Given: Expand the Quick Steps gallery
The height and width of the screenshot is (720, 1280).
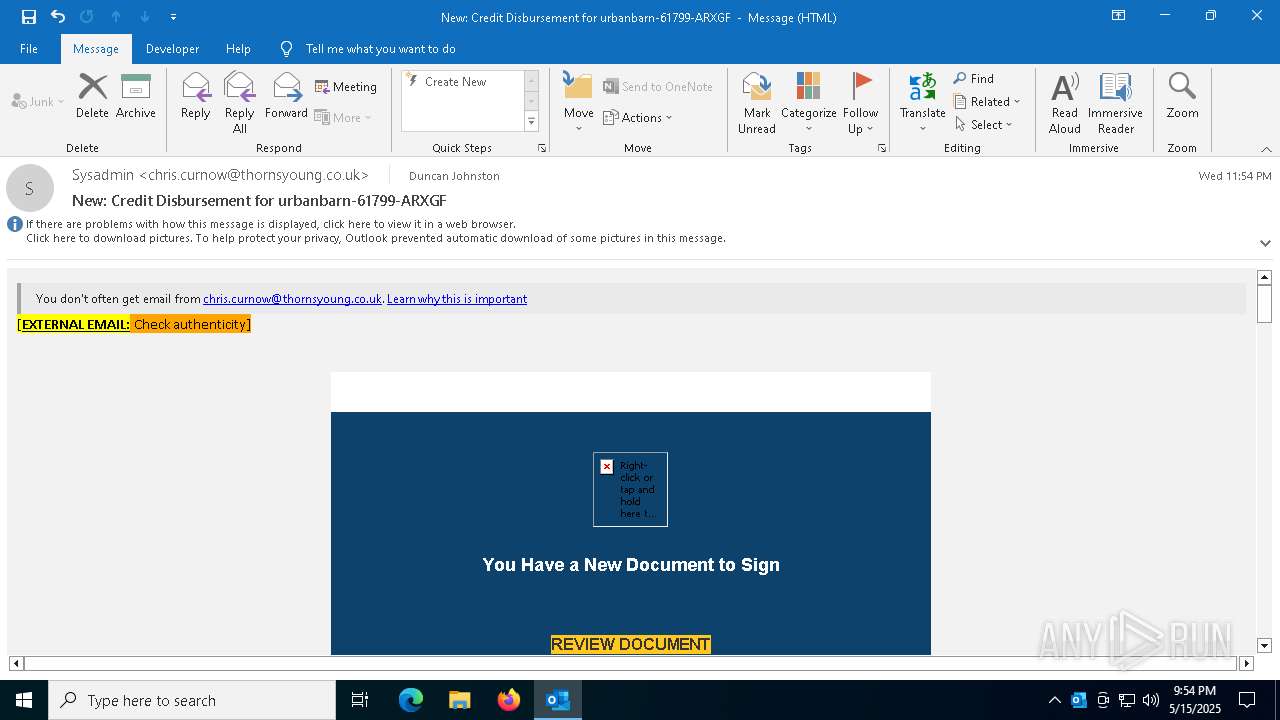Looking at the screenshot, I should [531, 122].
